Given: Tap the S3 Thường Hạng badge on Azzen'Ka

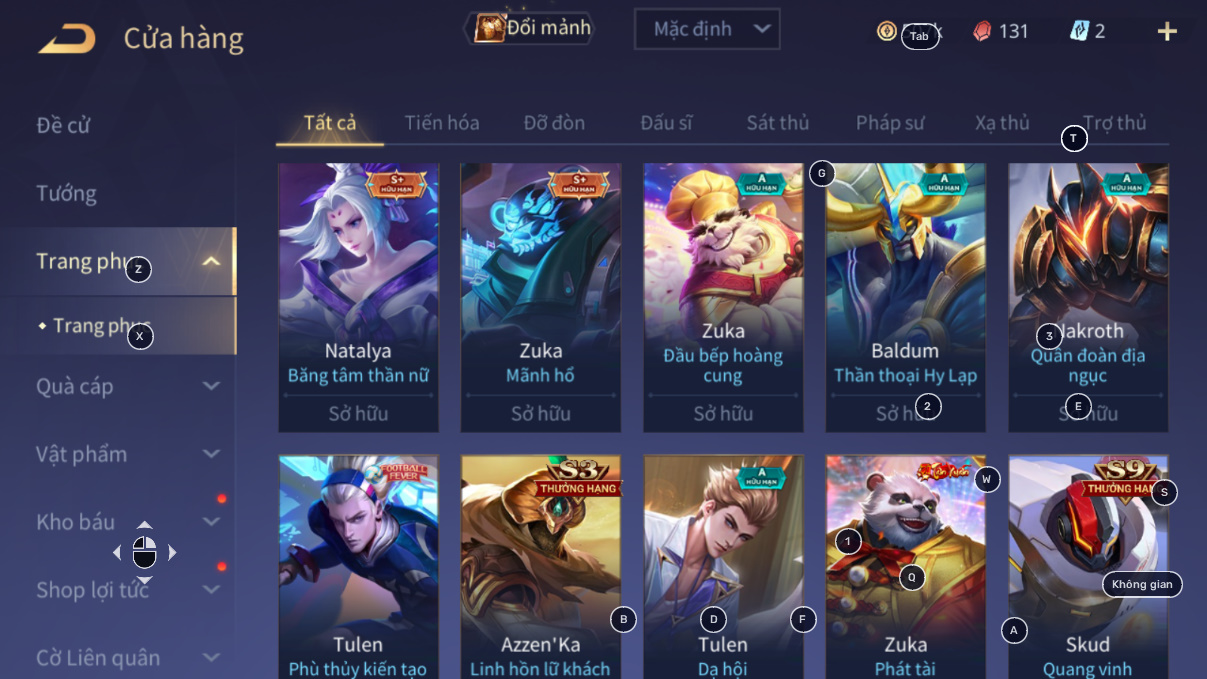Looking at the screenshot, I should coord(578,478).
